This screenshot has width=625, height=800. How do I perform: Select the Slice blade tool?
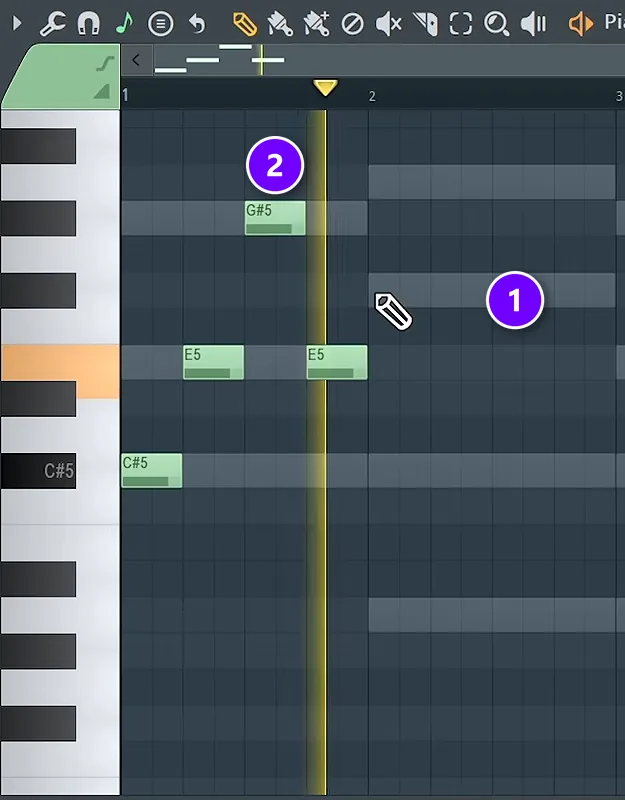point(425,24)
